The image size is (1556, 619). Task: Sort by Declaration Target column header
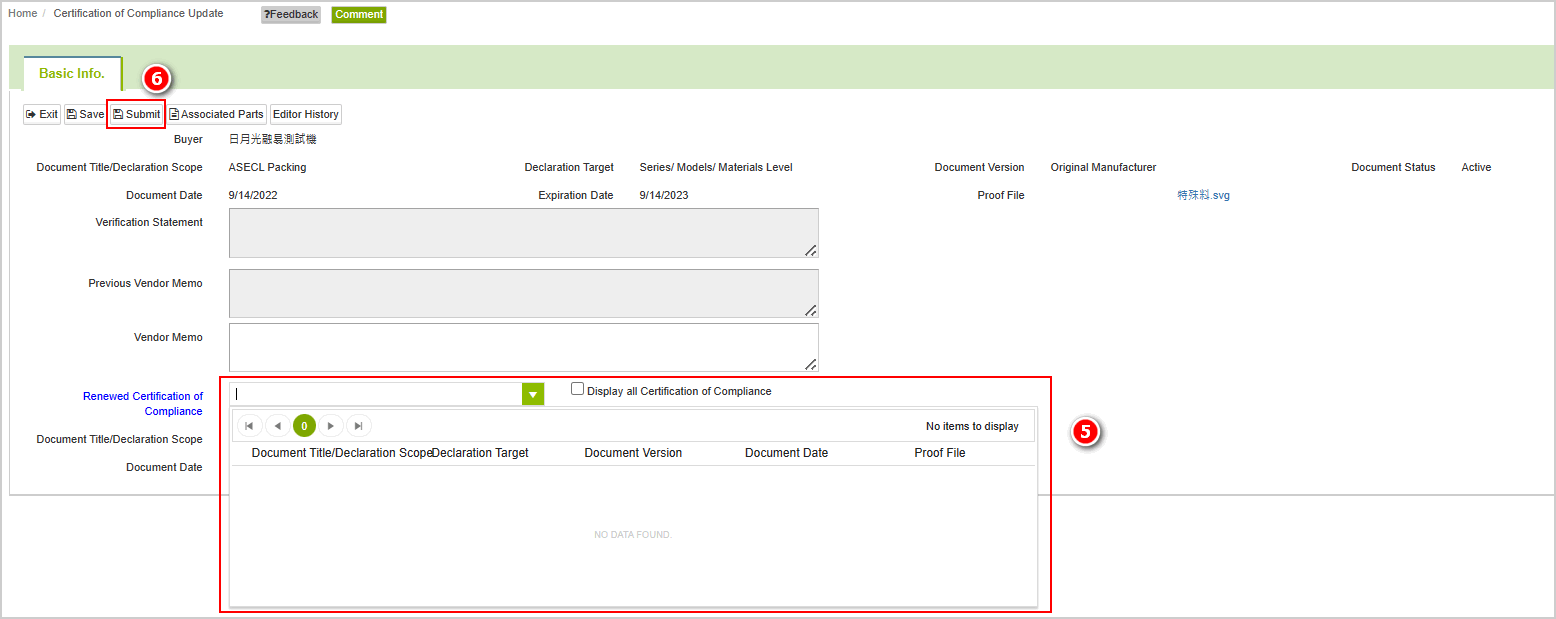(x=480, y=453)
